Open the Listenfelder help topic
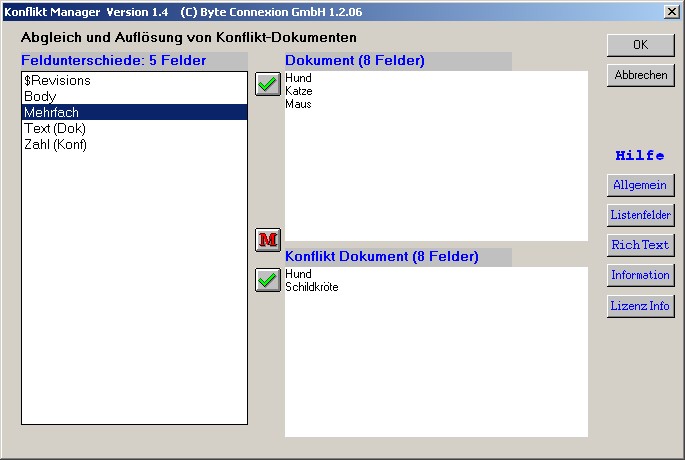 point(640,215)
